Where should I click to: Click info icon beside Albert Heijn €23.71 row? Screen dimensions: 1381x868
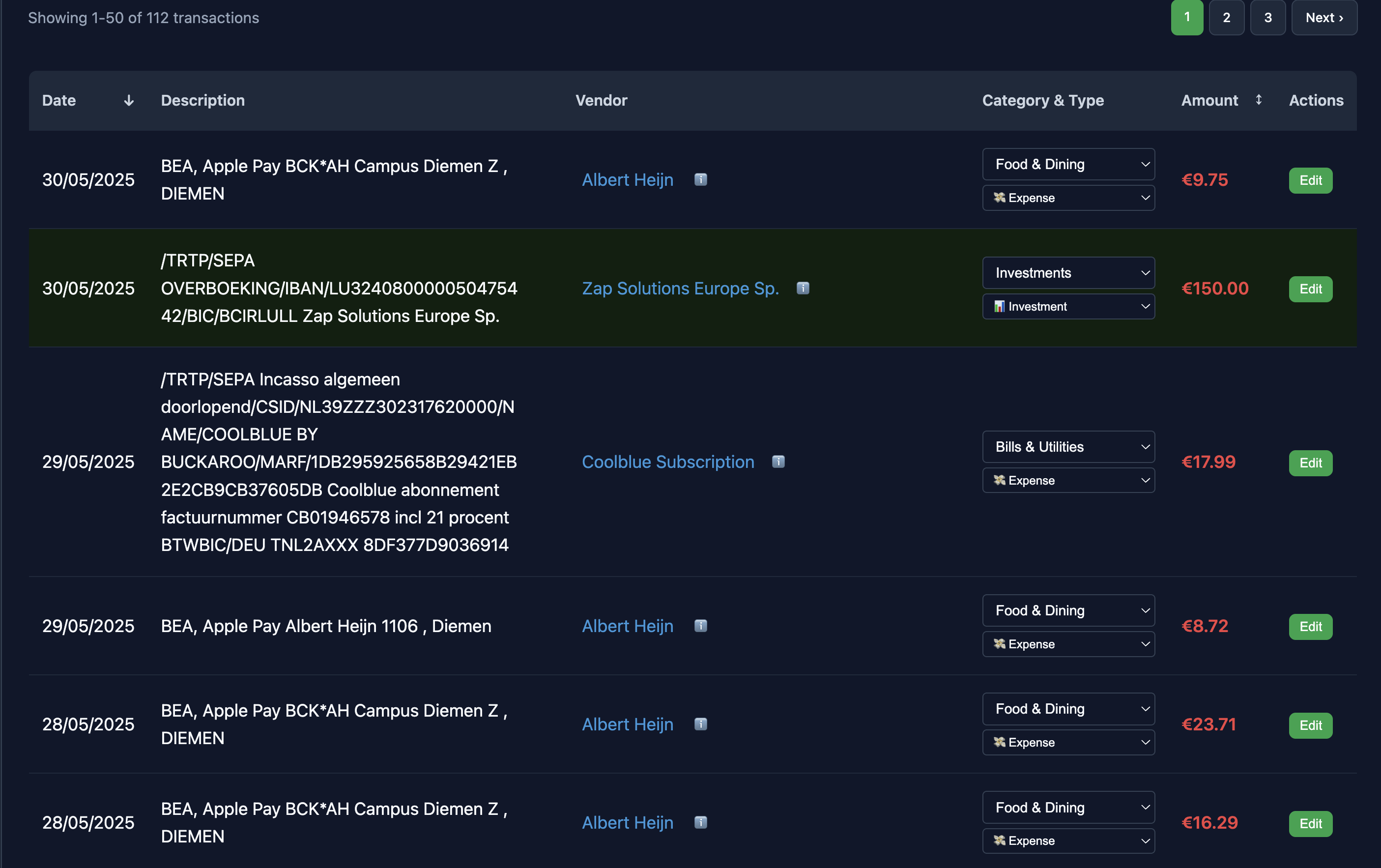(700, 724)
